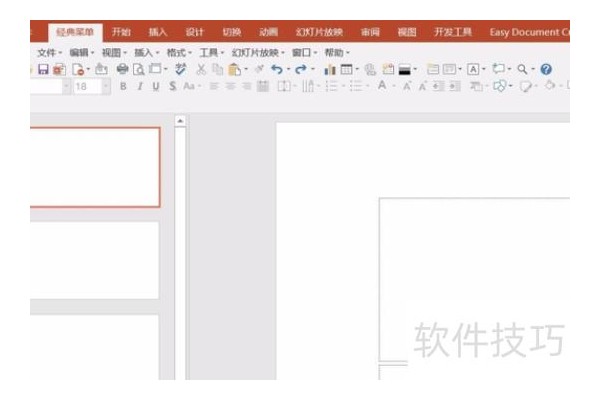Open the 工具 menu
Viewport: 600px width, 400px height.
tap(211, 52)
